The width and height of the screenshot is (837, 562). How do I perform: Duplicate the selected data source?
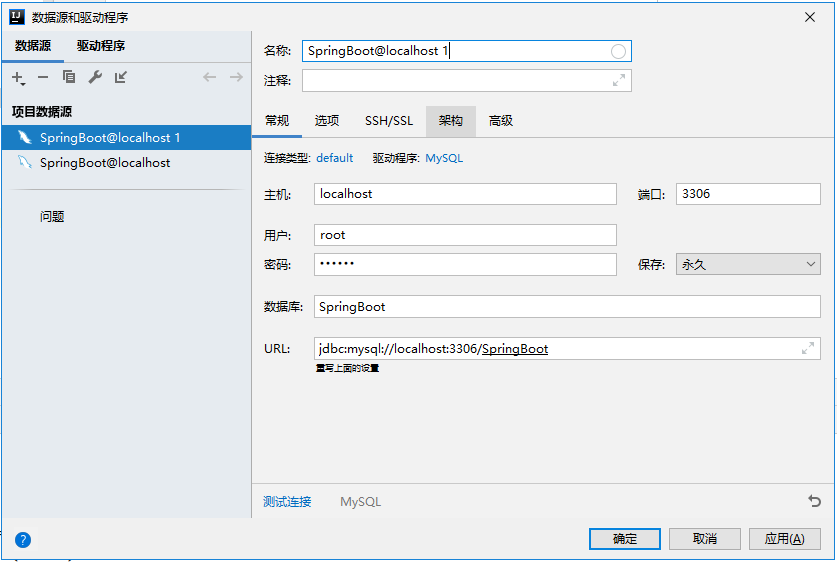coord(69,77)
